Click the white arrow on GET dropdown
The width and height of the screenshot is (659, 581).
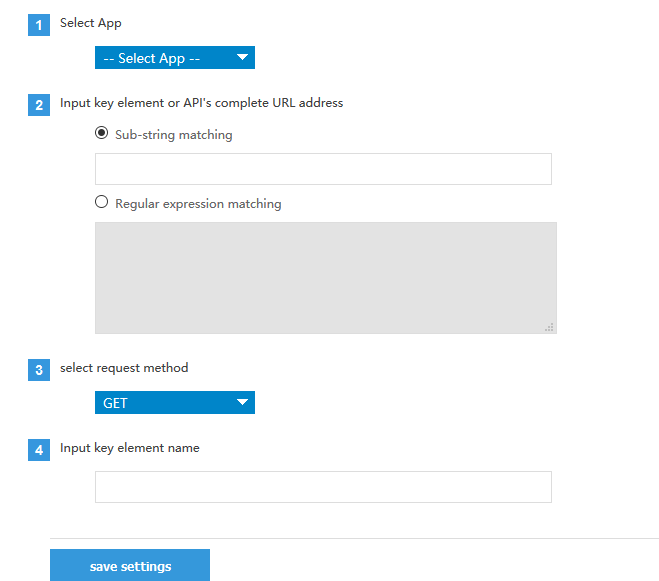pyautogui.click(x=242, y=403)
